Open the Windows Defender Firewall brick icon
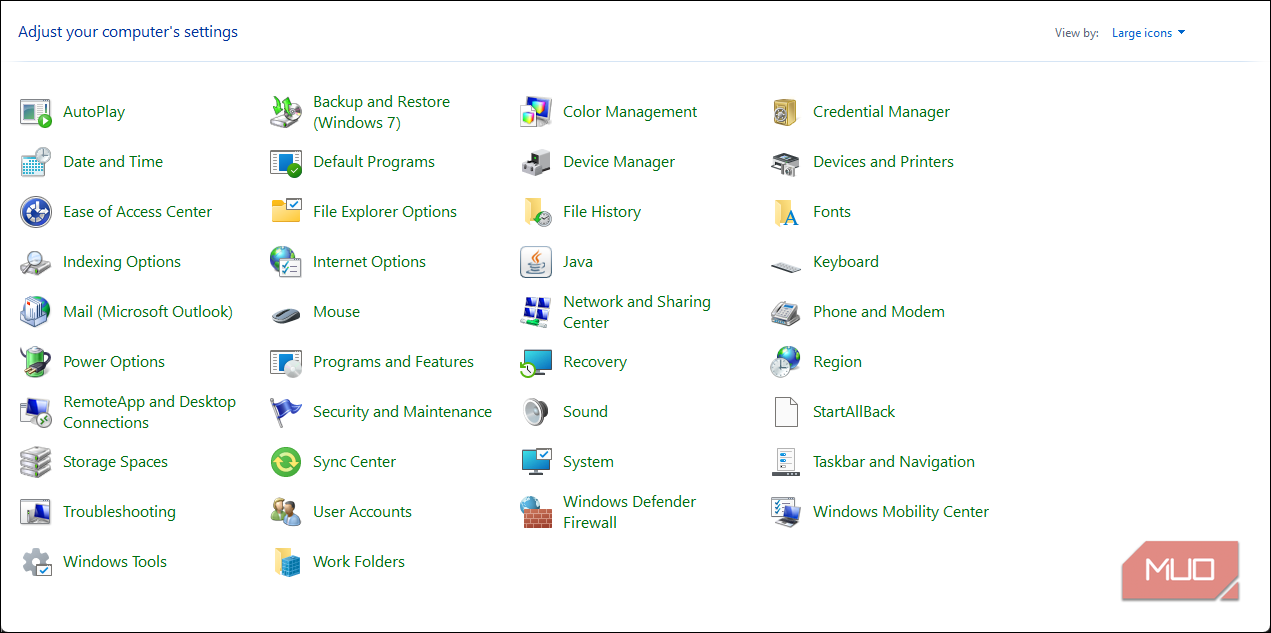This screenshot has width=1271, height=633. point(536,512)
